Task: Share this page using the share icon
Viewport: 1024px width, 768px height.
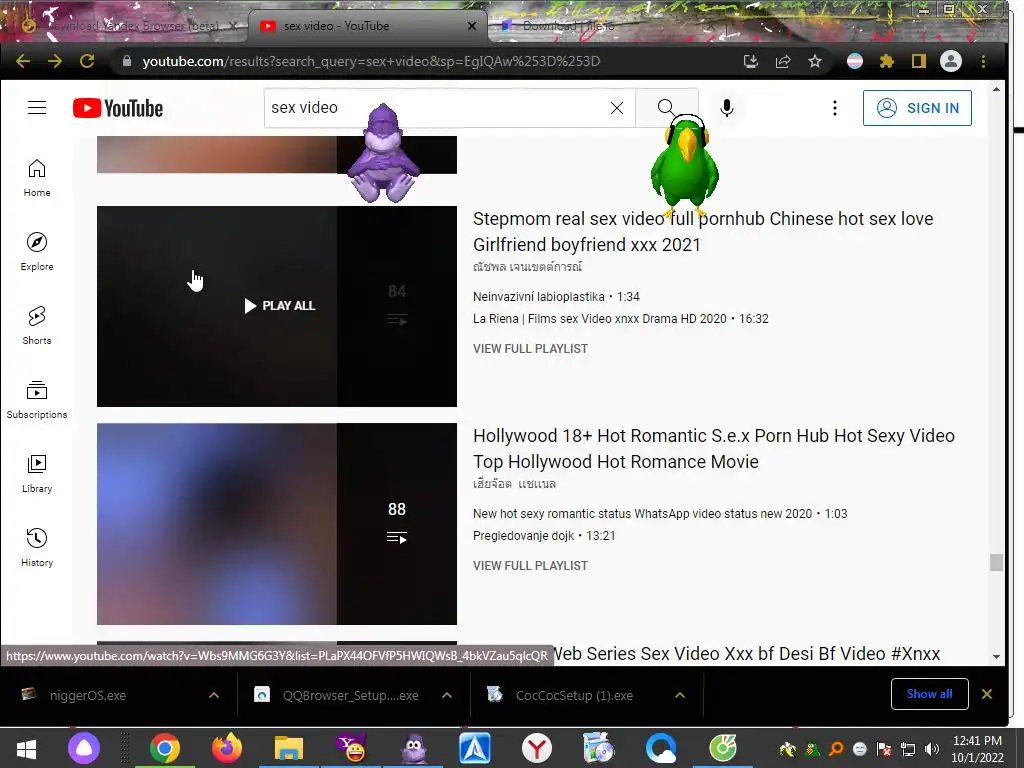Action: click(x=783, y=61)
